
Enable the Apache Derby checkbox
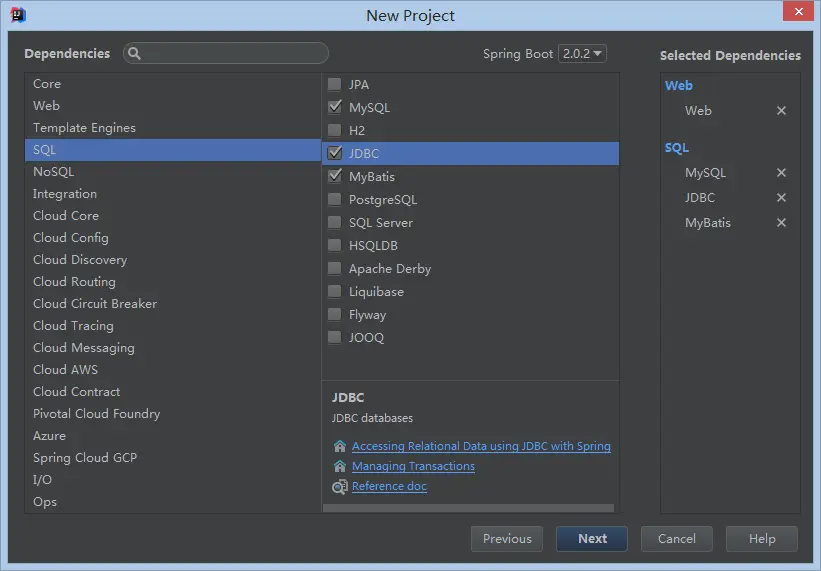point(334,268)
